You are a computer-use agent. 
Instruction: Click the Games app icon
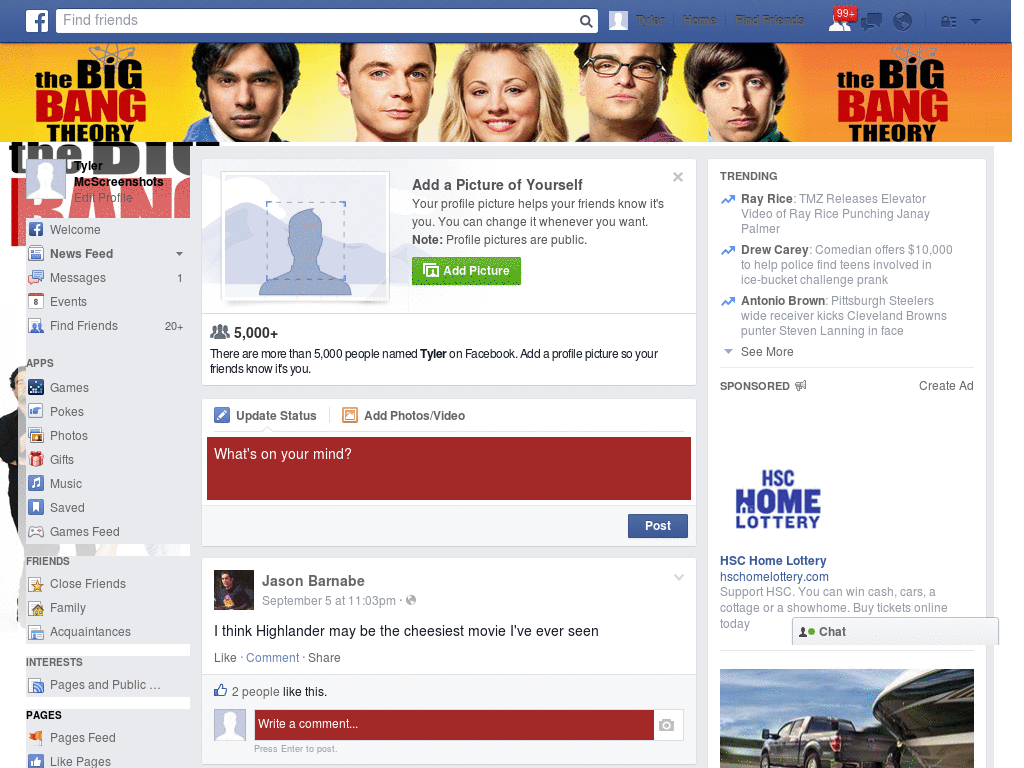tap(37, 387)
